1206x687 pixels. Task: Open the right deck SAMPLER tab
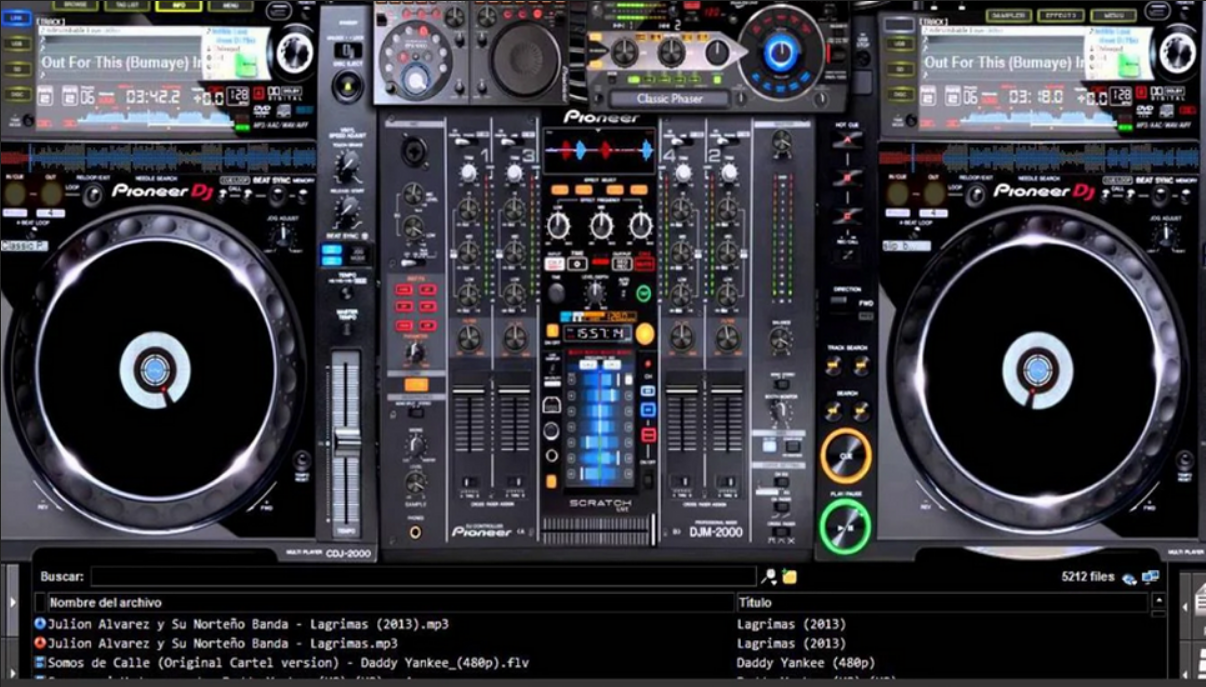1008,16
